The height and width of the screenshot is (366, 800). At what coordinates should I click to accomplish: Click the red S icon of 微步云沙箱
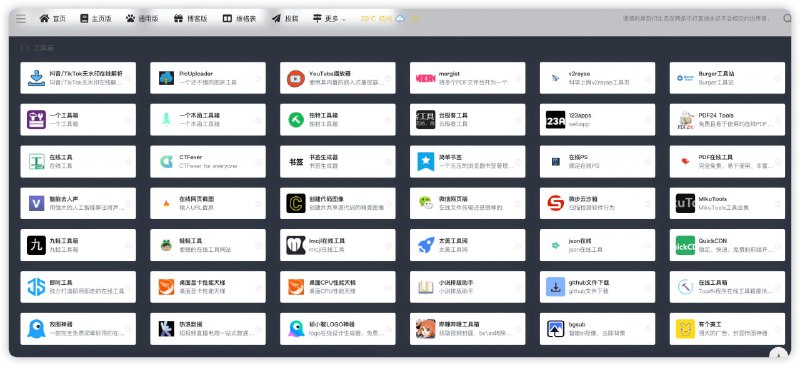pos(556,203)
